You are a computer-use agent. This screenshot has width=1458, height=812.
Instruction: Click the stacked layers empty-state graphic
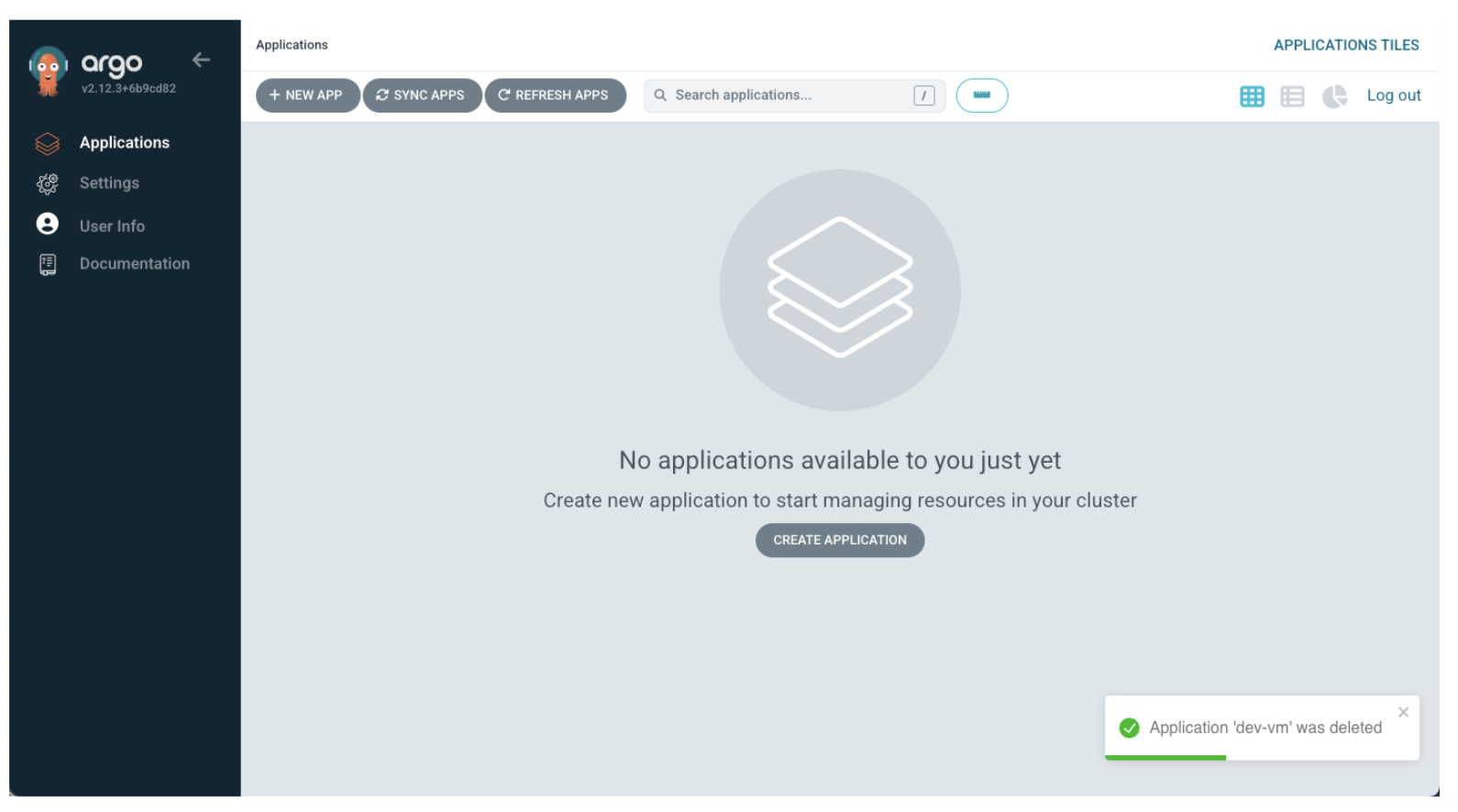click(x=840, y=290)
